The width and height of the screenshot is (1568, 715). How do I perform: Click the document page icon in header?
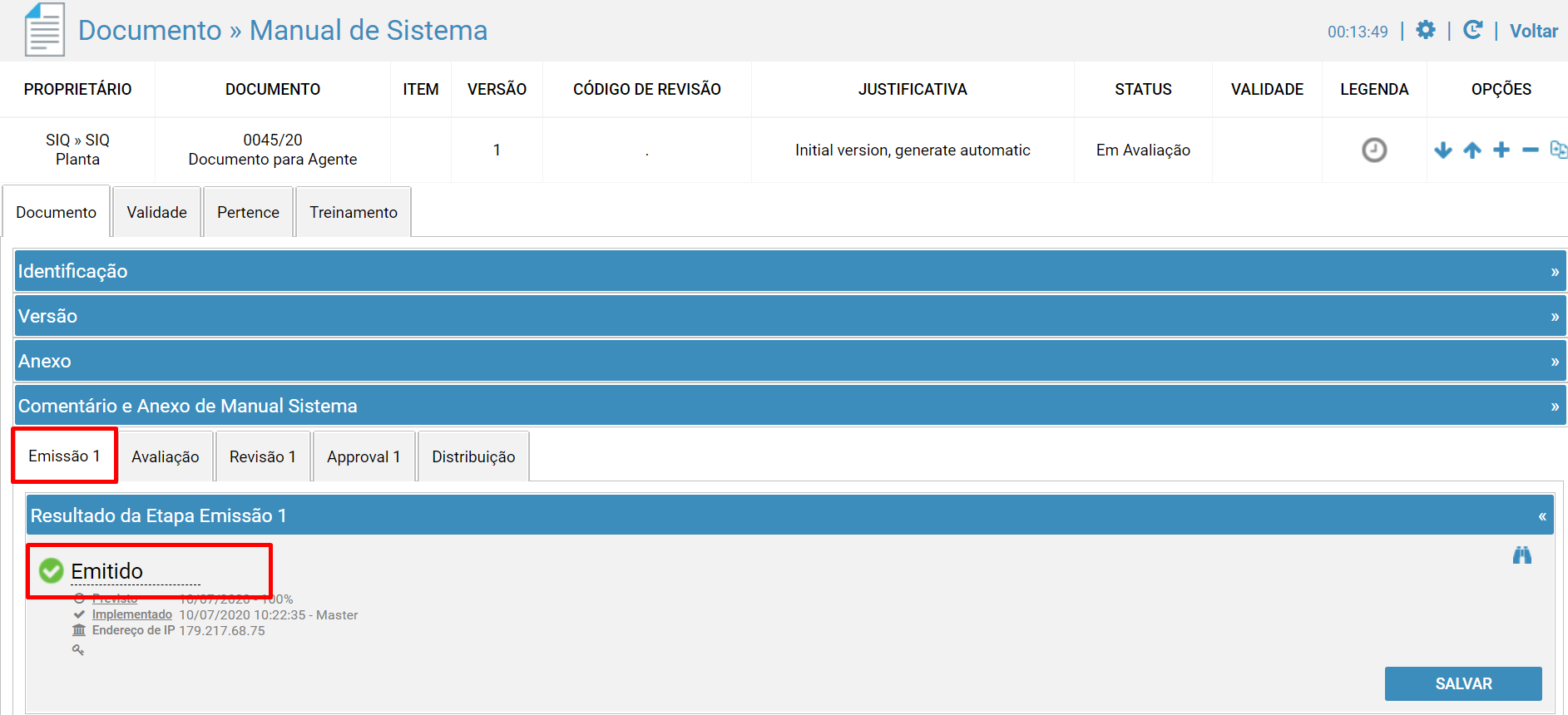[x=44, y=30]
